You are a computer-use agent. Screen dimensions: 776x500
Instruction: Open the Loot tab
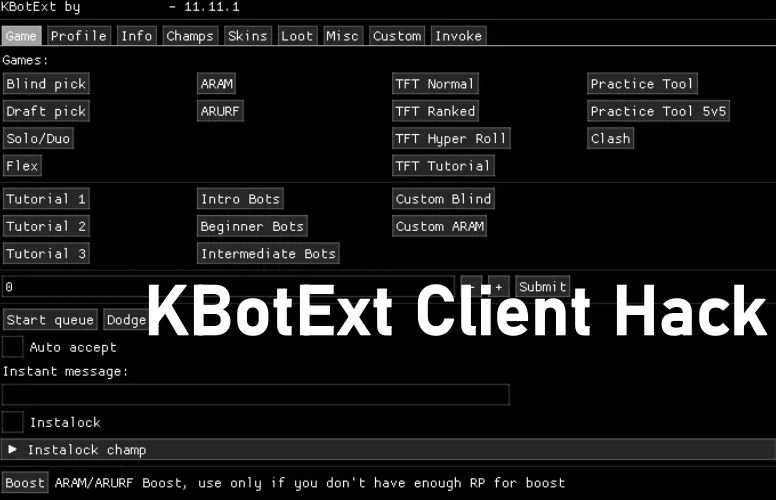297,36
